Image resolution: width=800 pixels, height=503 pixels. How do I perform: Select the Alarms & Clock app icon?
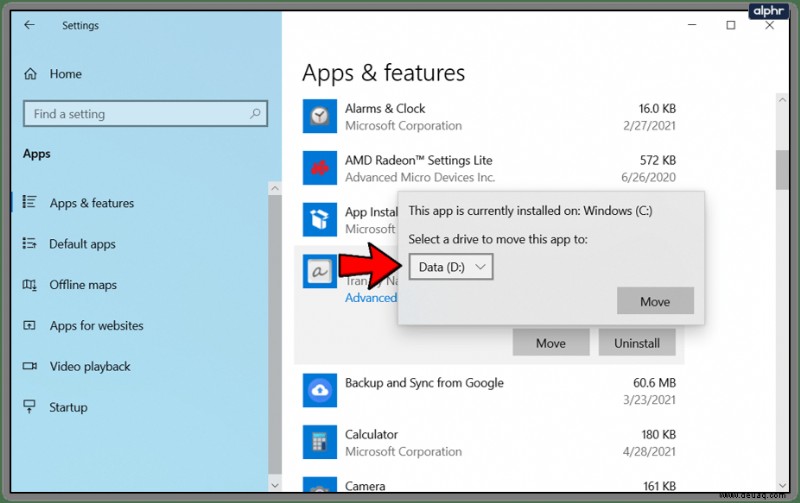(x=319, y=116)
